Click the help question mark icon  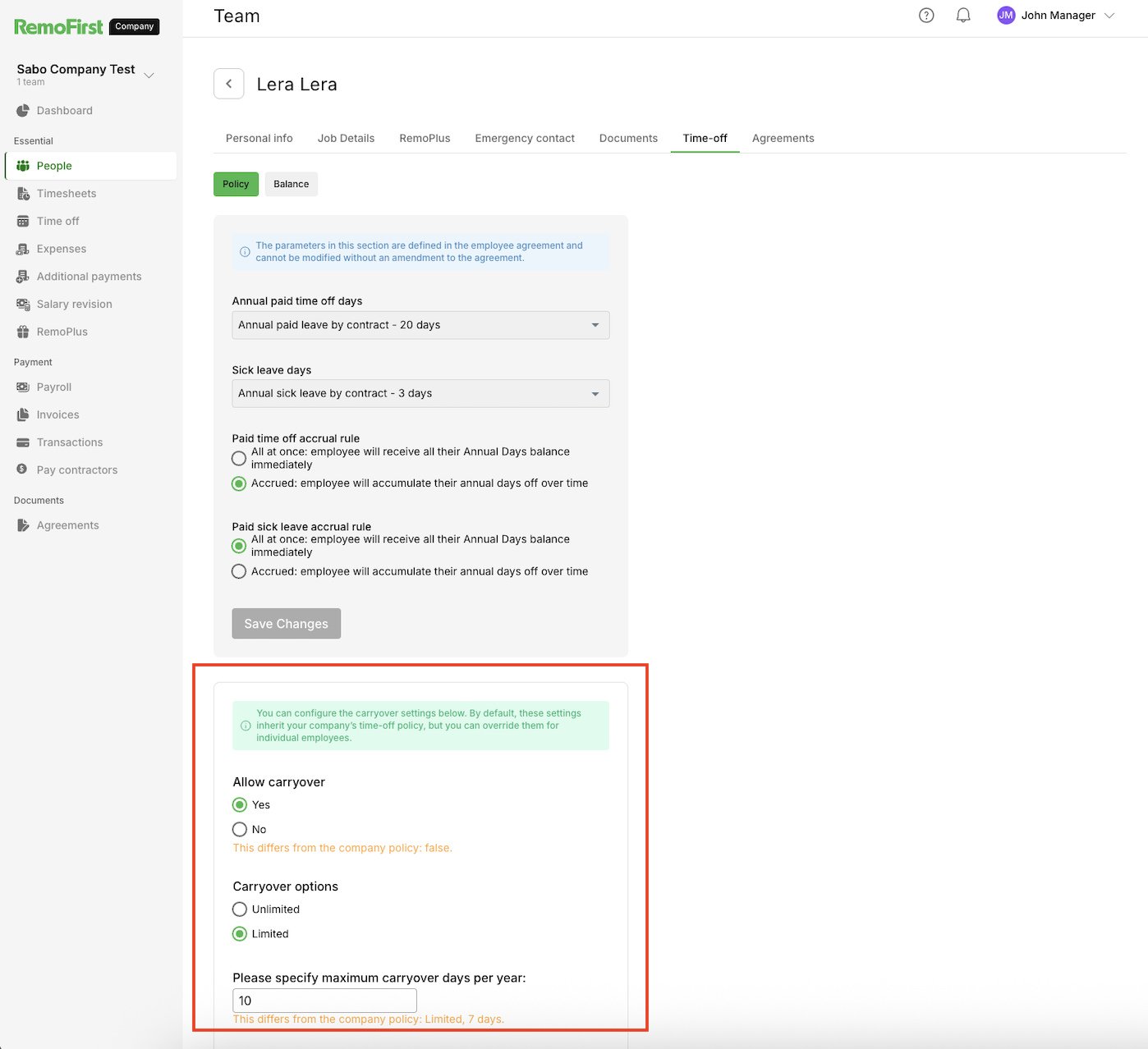926,16
